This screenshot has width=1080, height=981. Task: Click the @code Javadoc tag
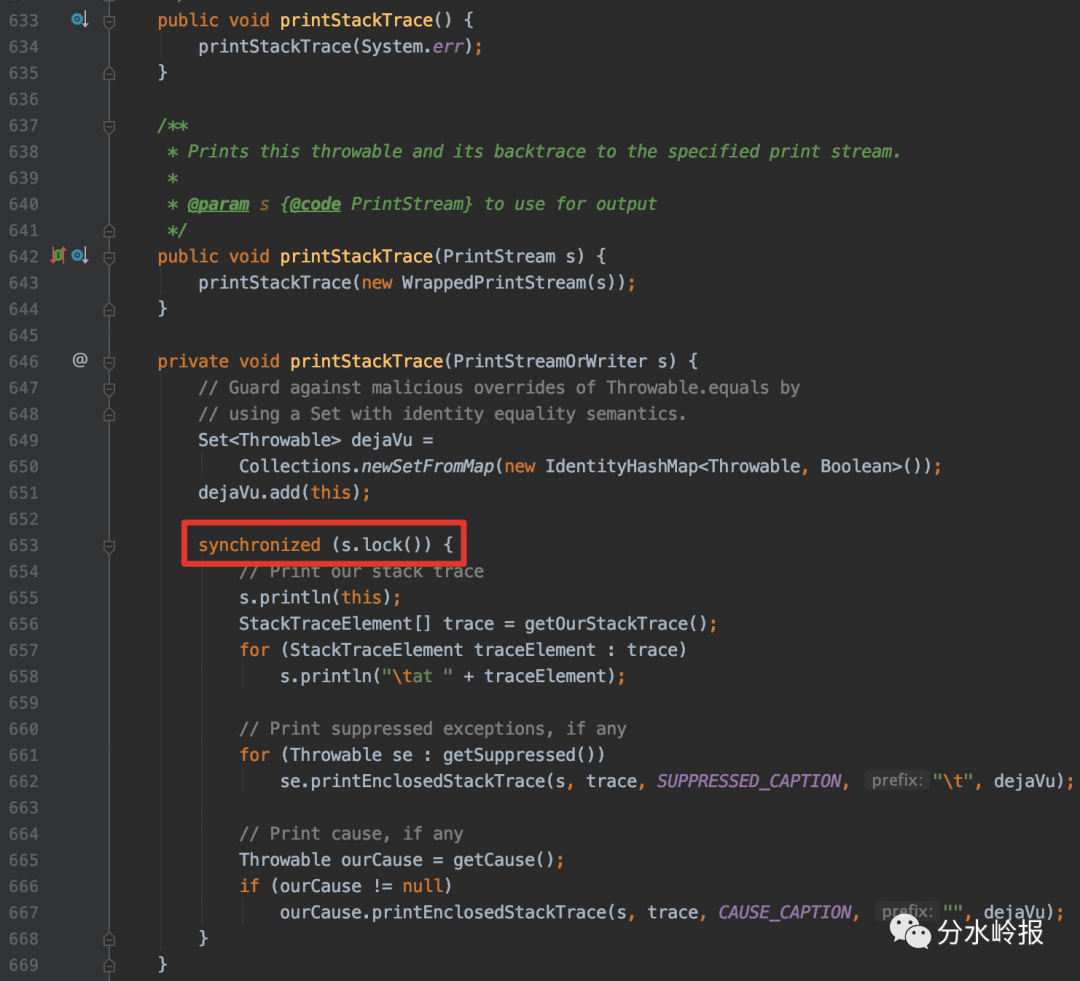pos(315,204)
